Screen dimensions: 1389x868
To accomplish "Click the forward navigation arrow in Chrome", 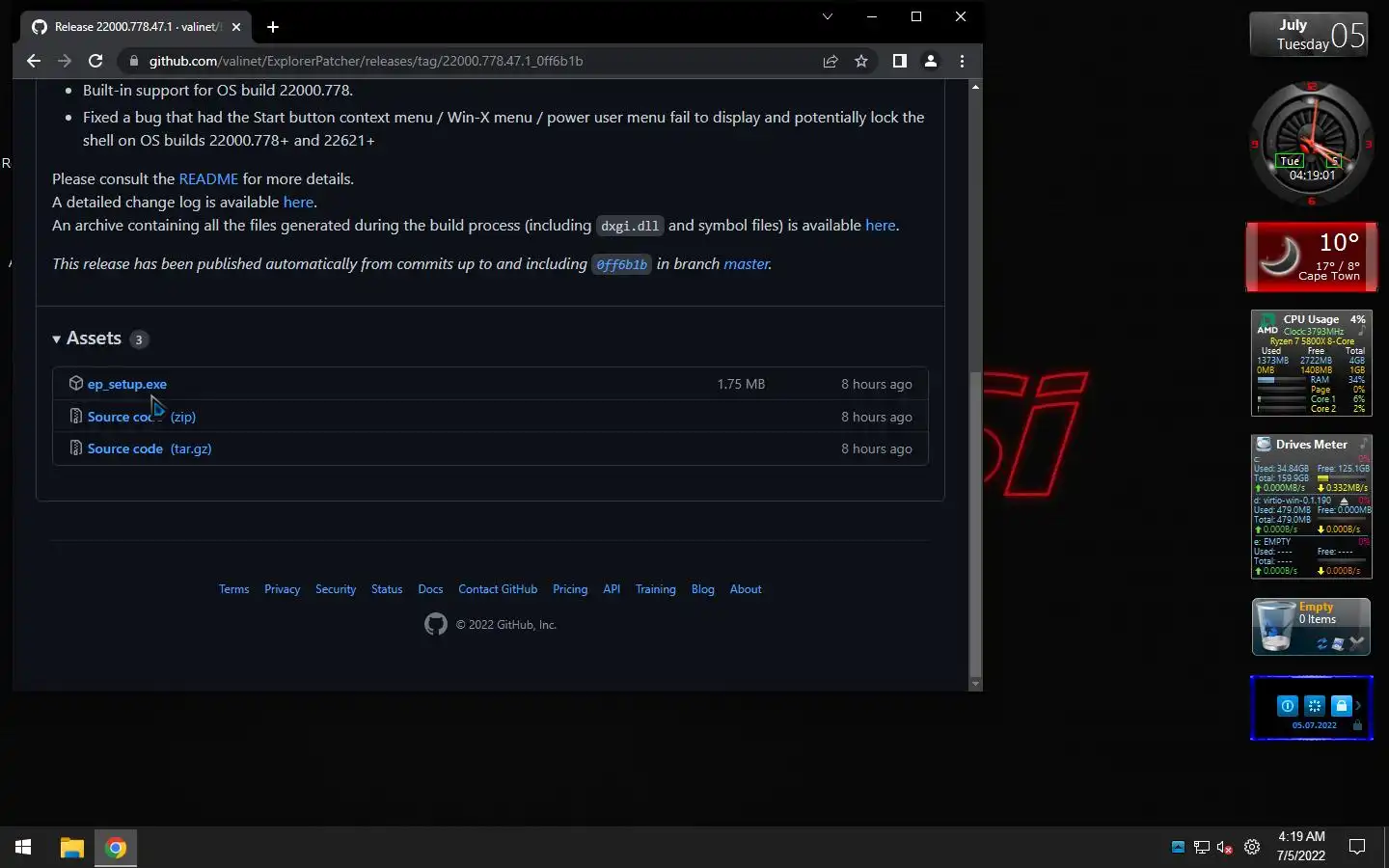I will coord(65,61).
